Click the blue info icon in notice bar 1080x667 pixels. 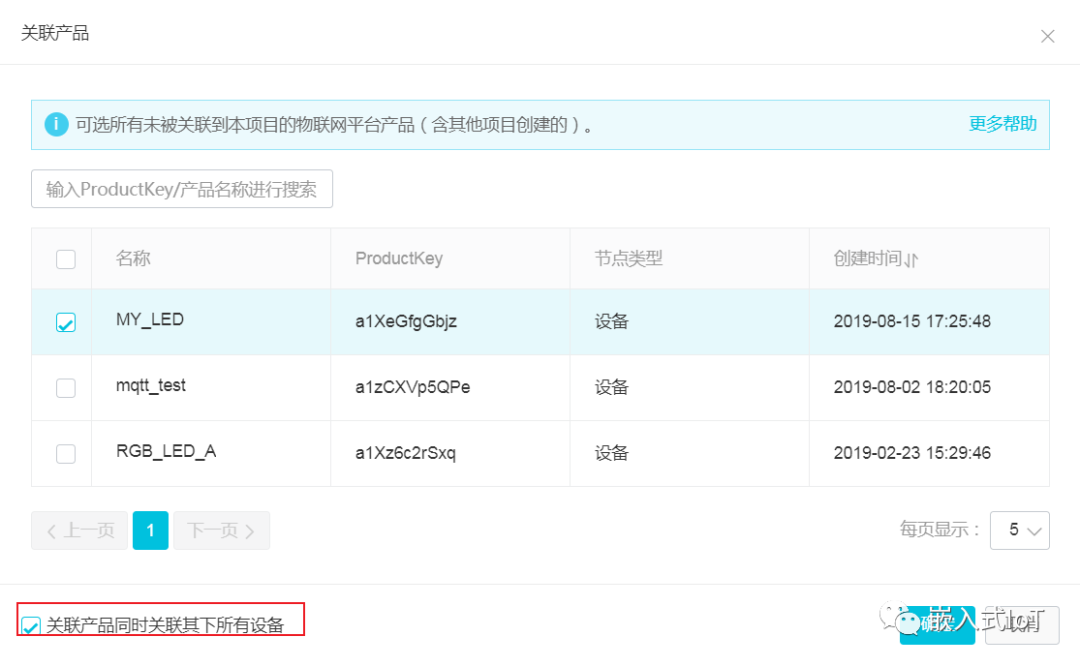[56, 125]
